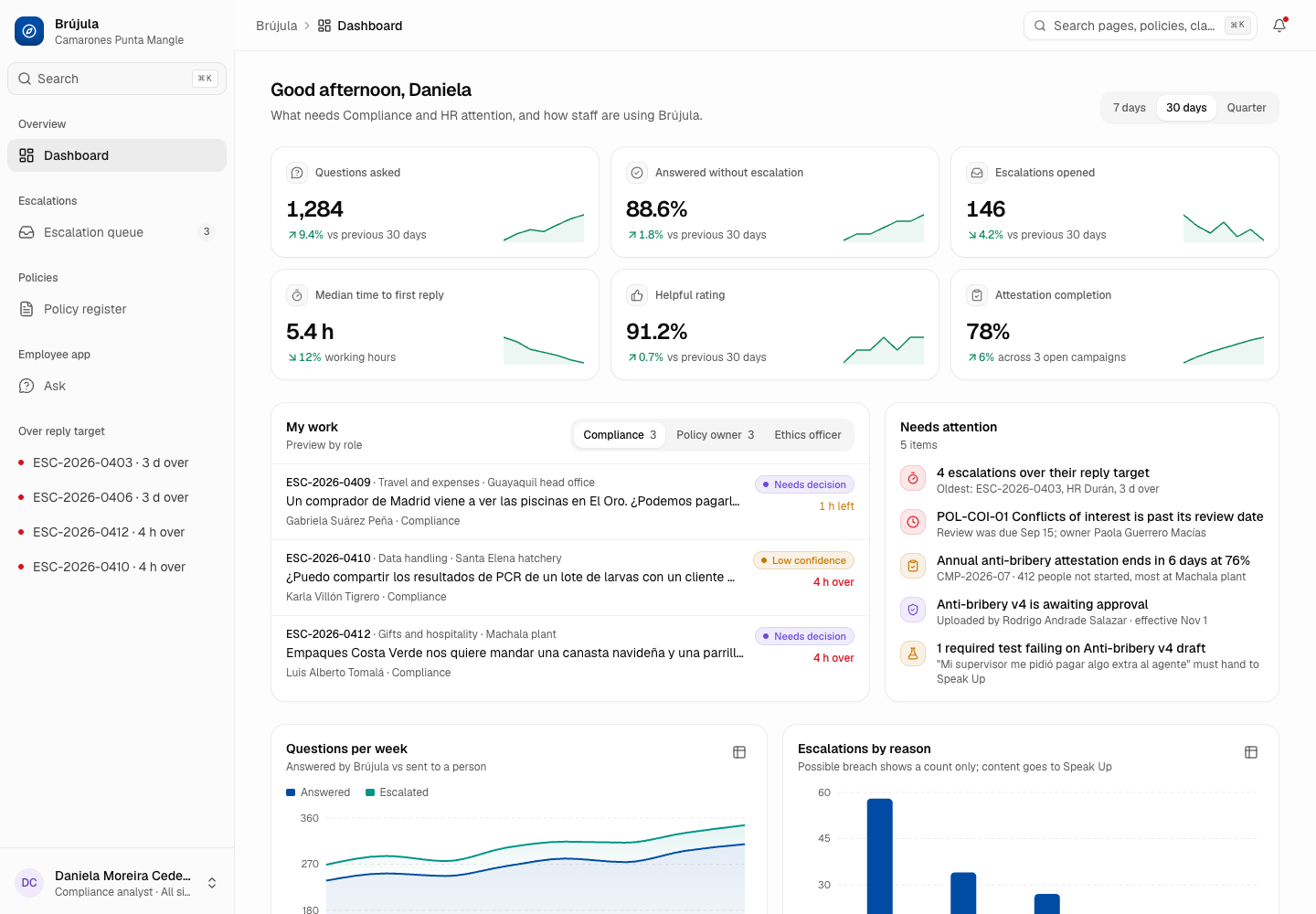Click the timer icon beside overdue escalations
1316x914 pixels.
[913, 478]
